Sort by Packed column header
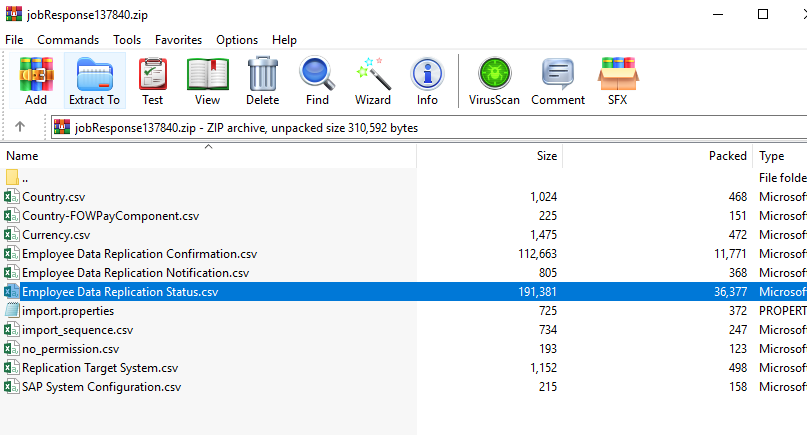 (x=657, y=155)
